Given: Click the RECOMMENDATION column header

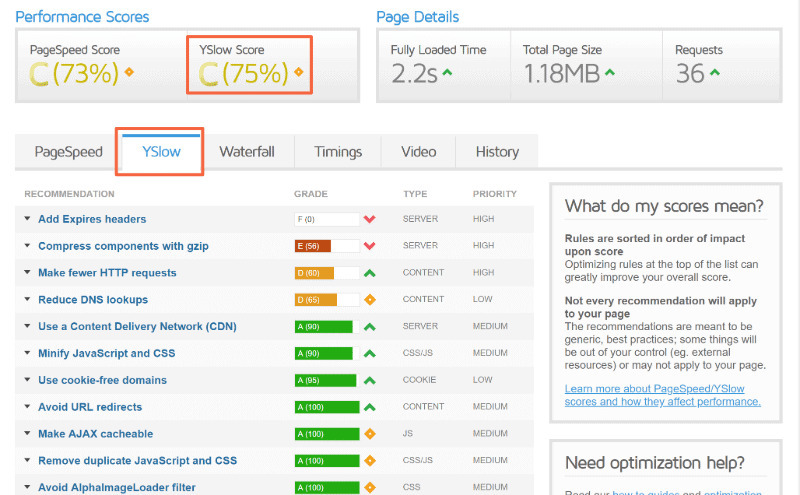Looking at the screenshot, I should coord(69,194).
